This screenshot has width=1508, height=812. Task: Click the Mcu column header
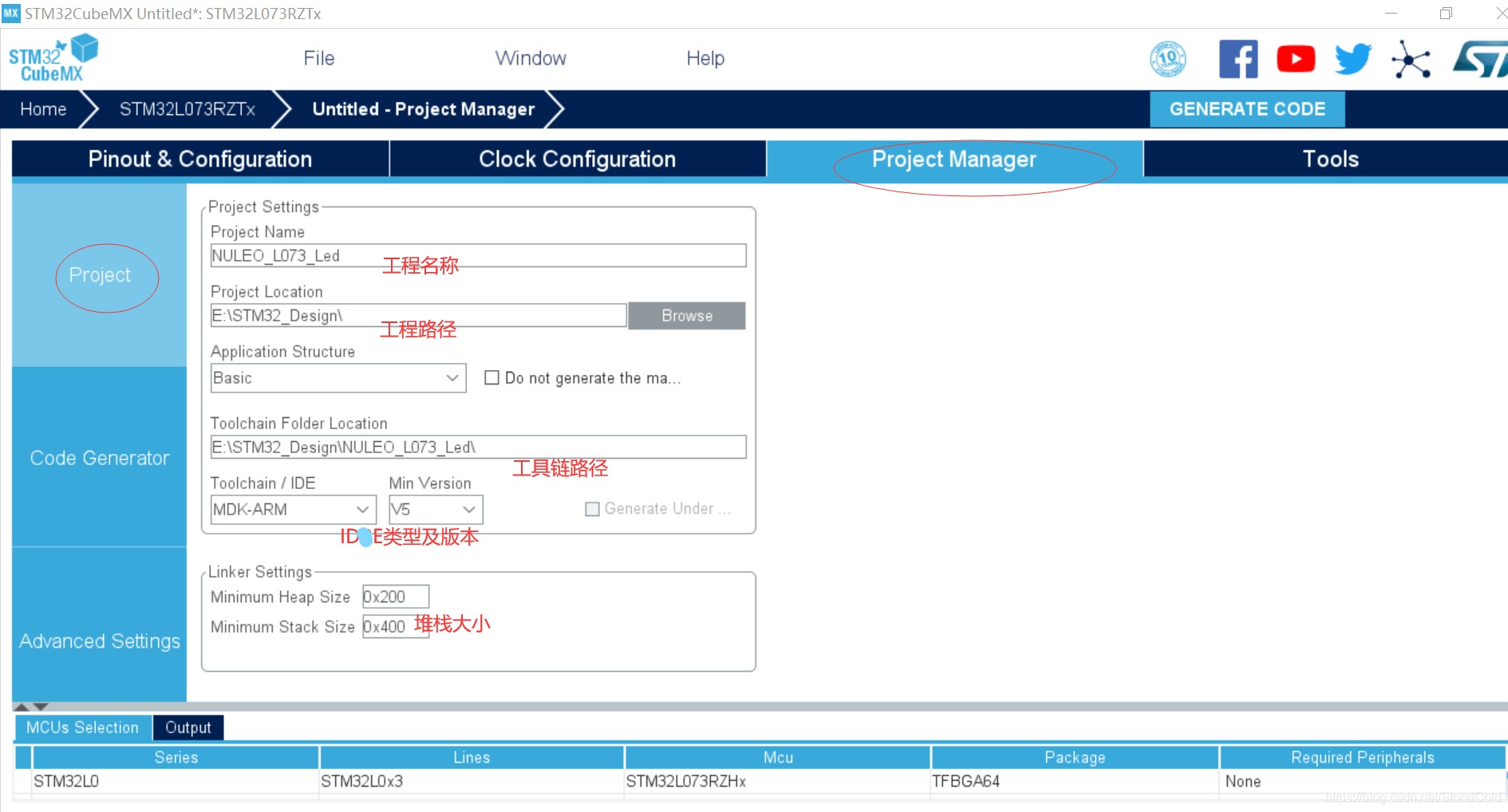pyautogui.click(x=778, y=757)
